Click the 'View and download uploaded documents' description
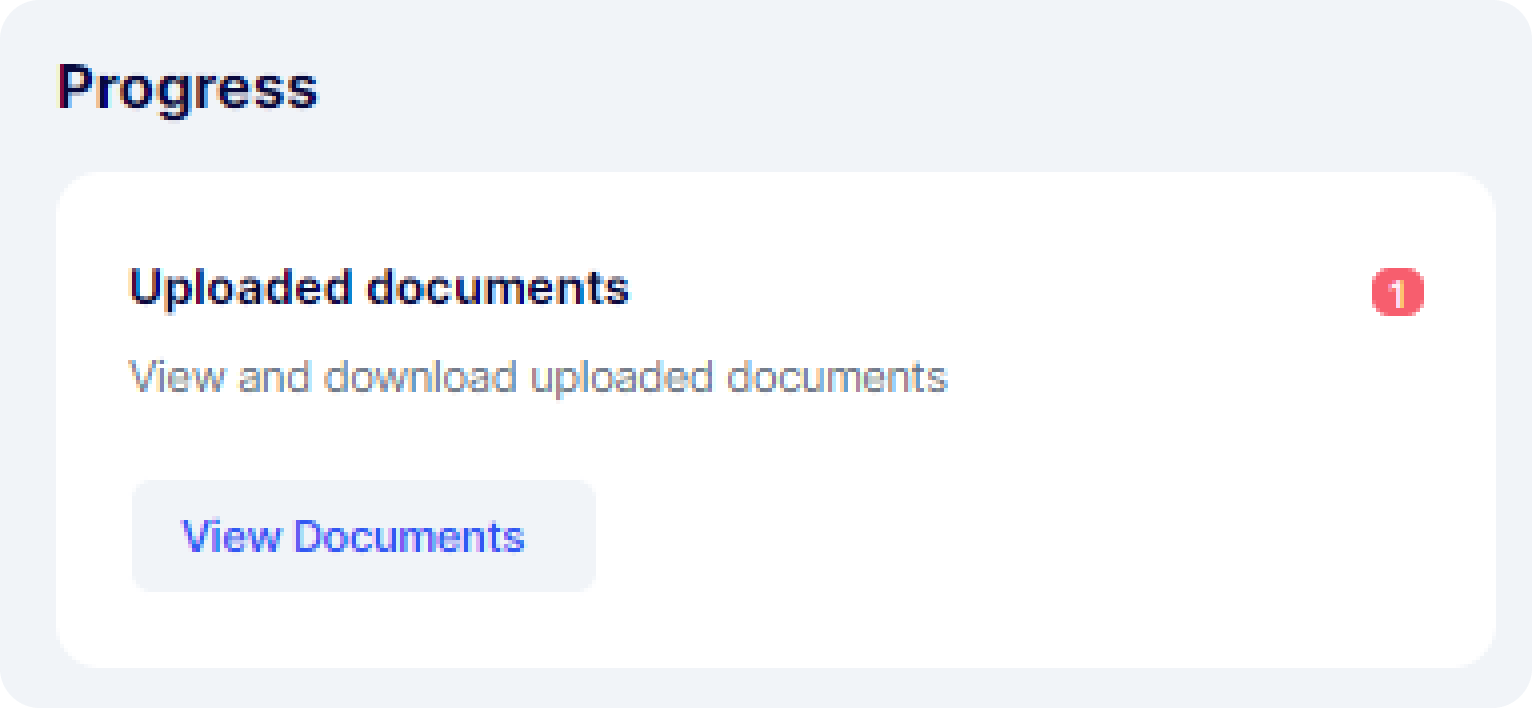Viewport: 1532px width, 708px height. [538, 378]
